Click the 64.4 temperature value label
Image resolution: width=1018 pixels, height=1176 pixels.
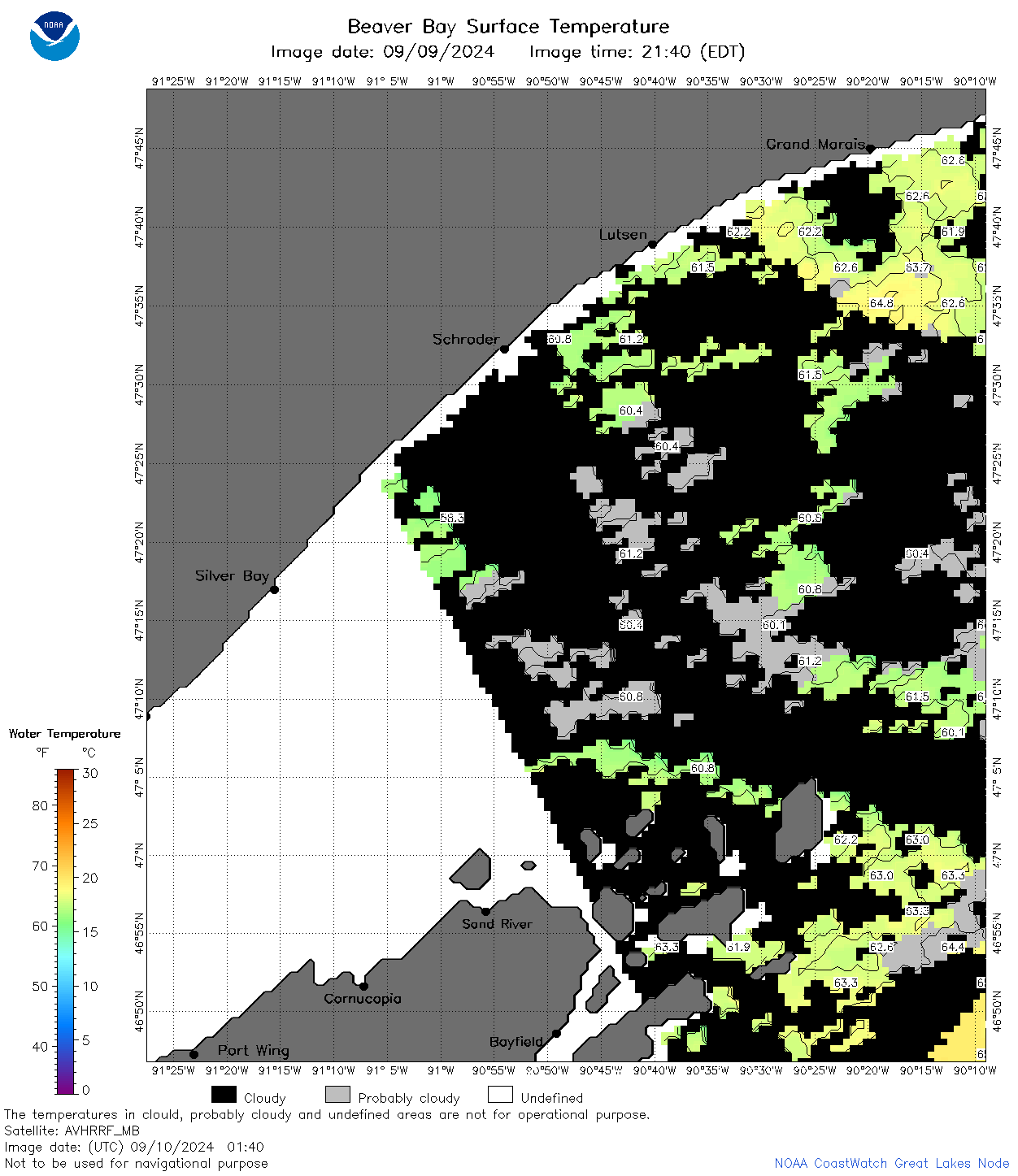(953, 947)
